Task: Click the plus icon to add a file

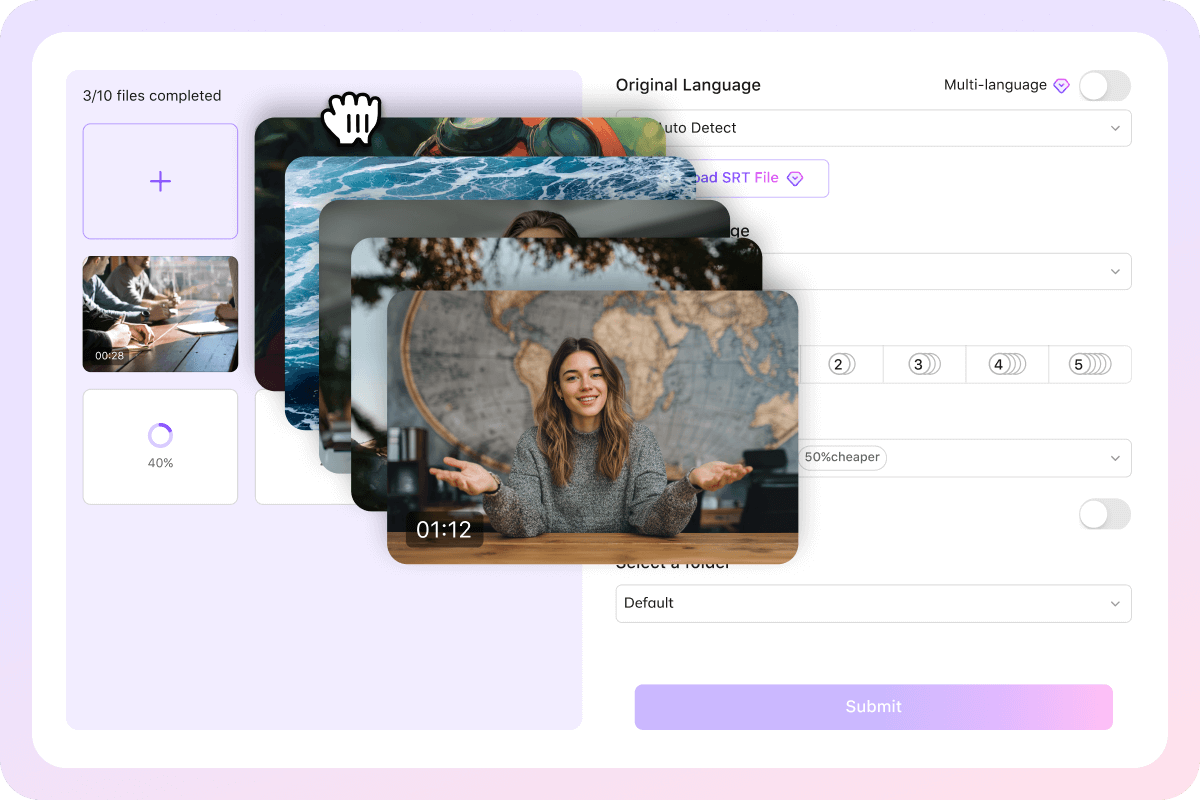Action: coord(160,181)
